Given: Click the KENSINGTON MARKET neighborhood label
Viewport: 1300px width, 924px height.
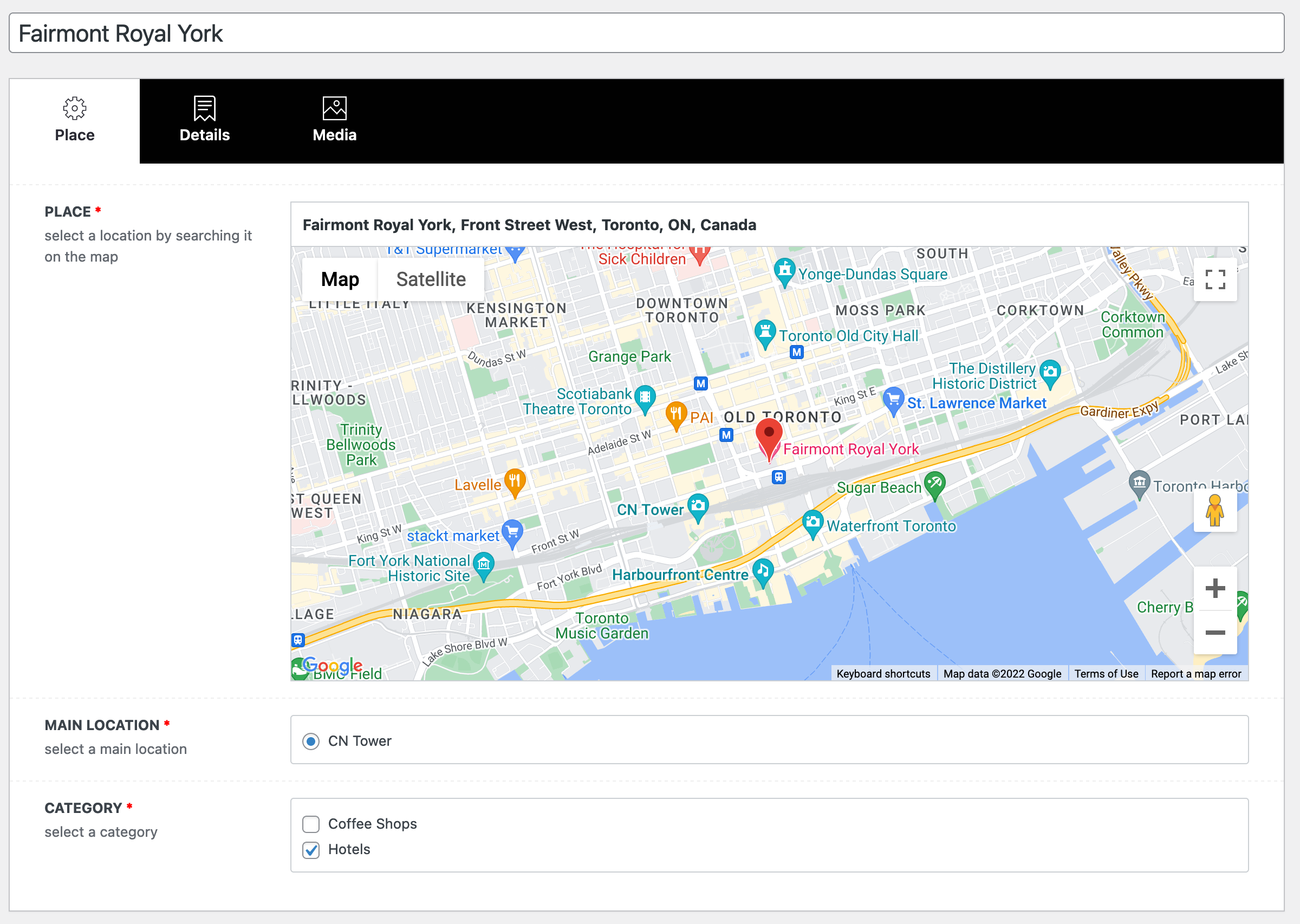Looking at the screenshot, I should click(x=516, y=315).
